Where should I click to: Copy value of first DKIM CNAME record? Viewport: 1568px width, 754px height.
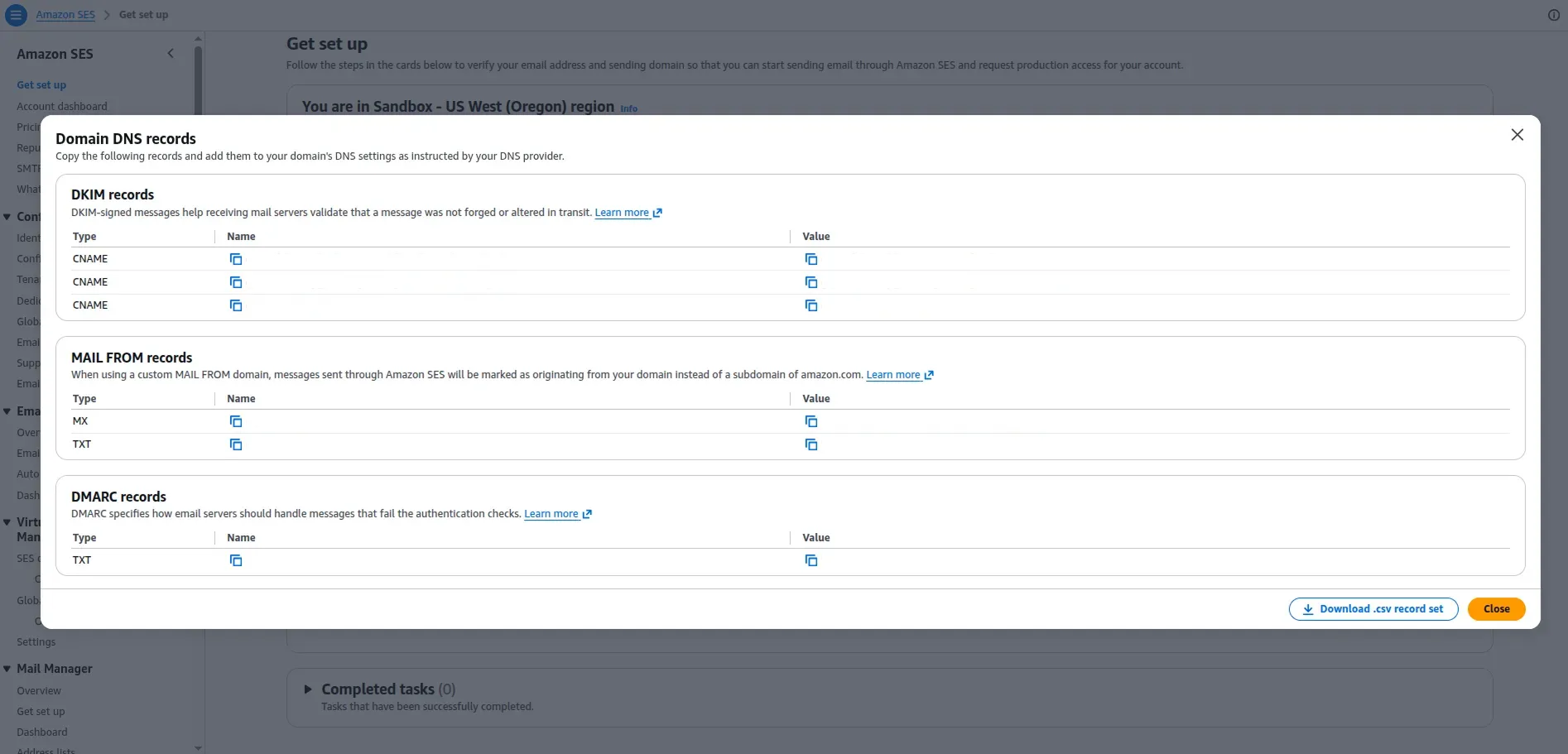(x=811, y=259)
